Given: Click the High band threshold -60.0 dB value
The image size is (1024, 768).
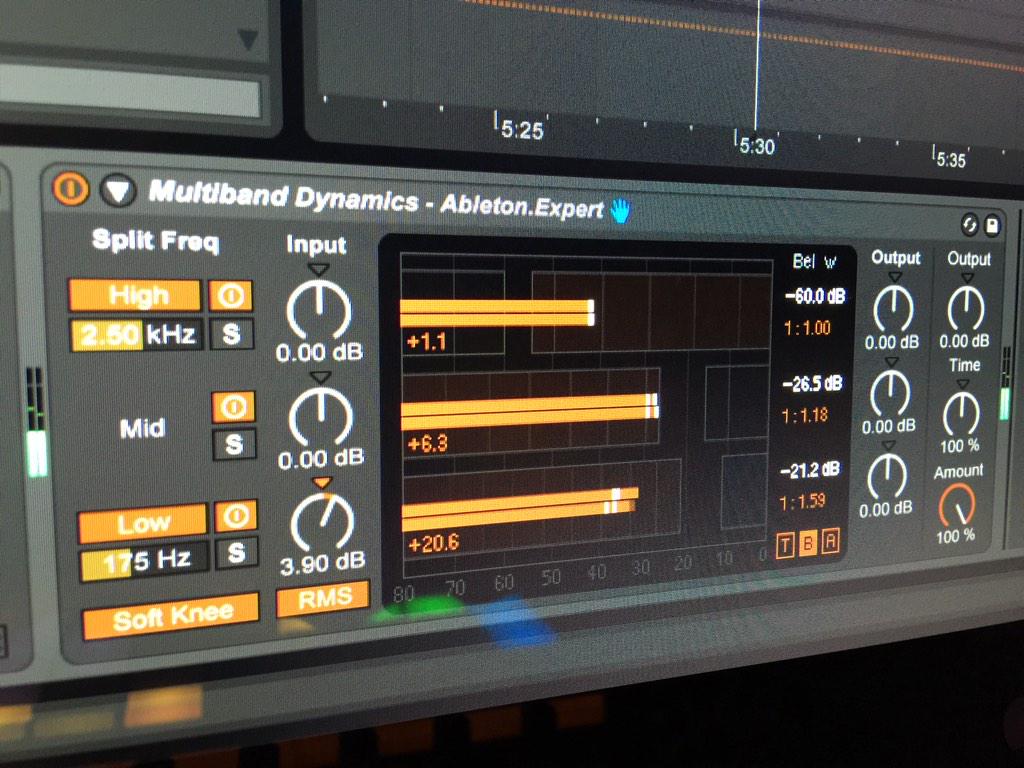Looking at the screenshot, I should click(x=815, y=296).
